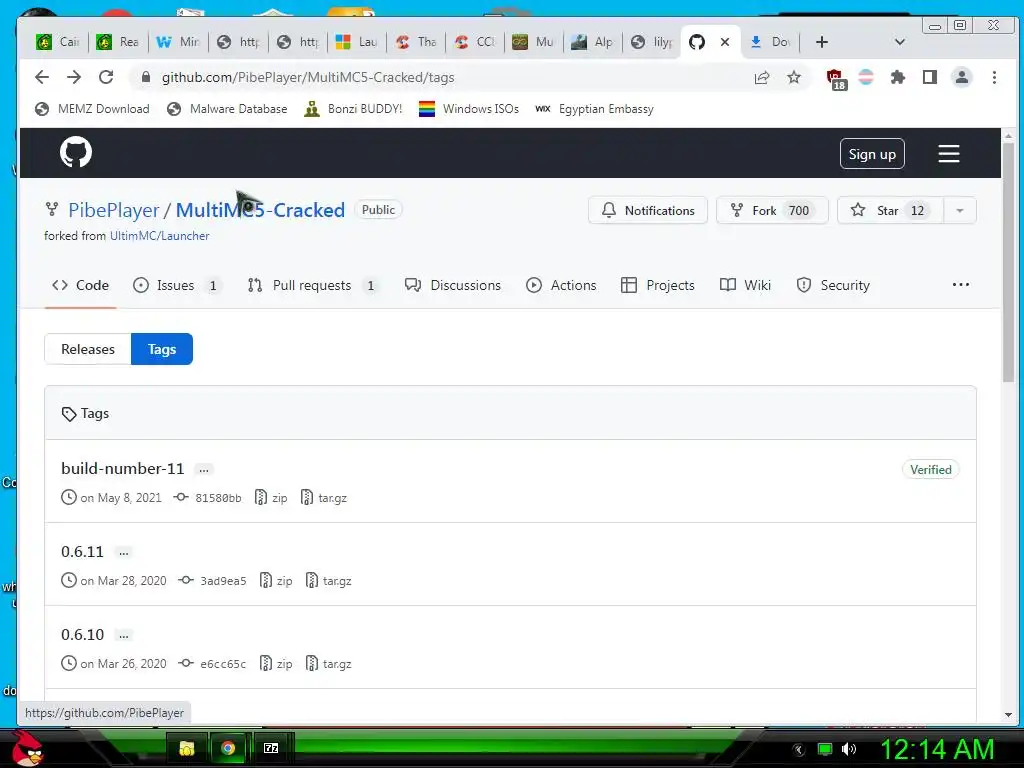Bookmark this page with the star icon
Image resolution: width=1024 pixels, height=768 pixels.
coord(793,78)
